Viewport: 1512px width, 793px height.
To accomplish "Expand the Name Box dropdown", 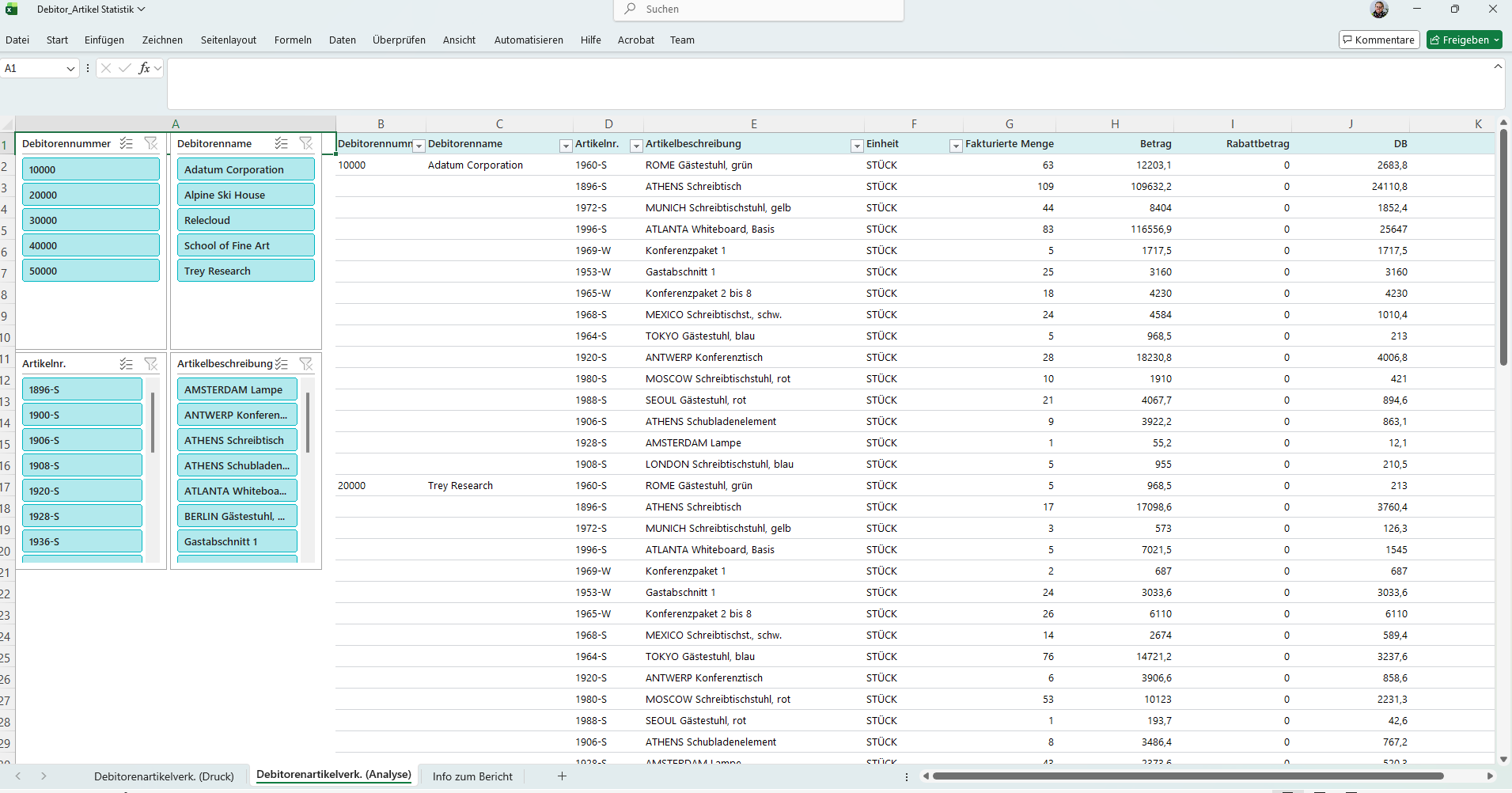I will pyautogui.click(x=70, y=69).
